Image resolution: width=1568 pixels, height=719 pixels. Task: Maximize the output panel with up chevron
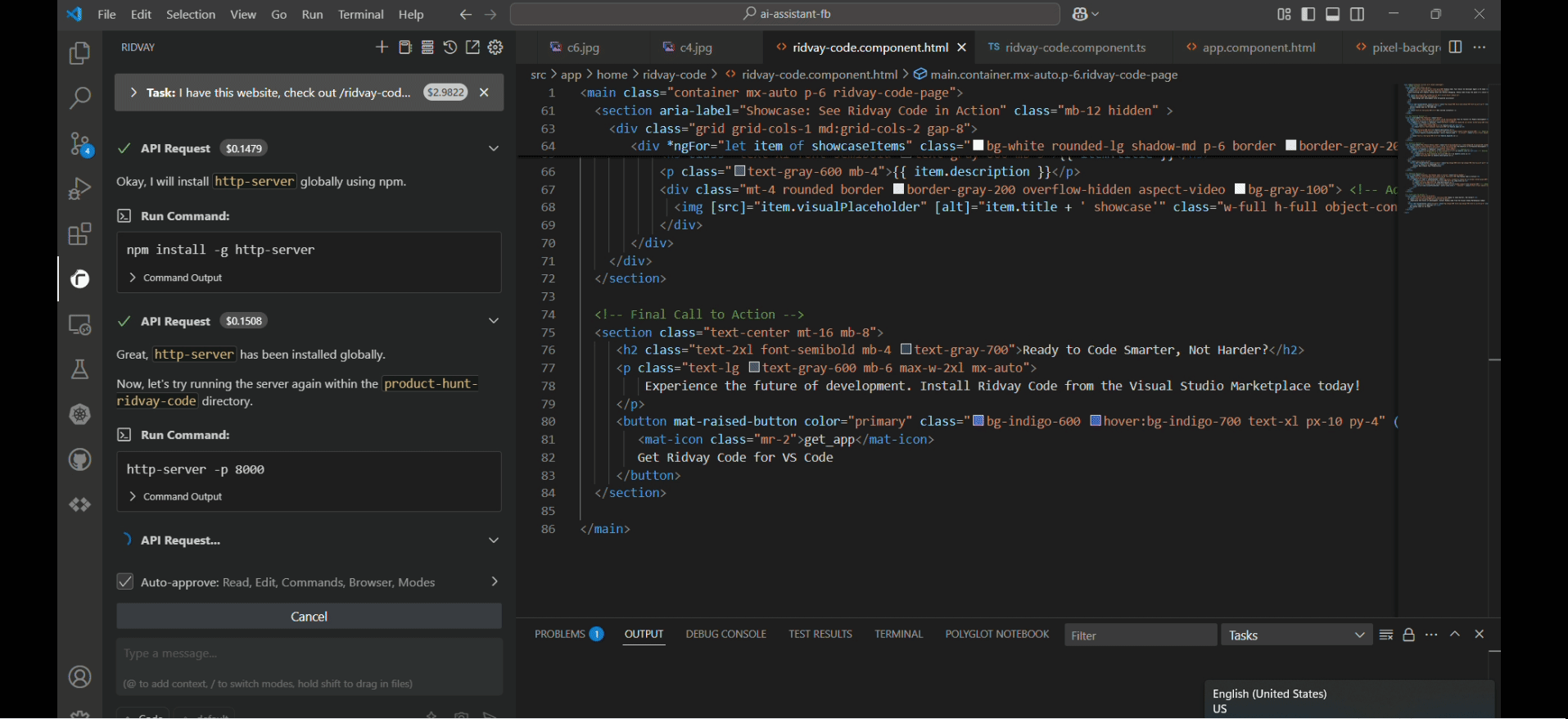click(x=1455, y=635)
